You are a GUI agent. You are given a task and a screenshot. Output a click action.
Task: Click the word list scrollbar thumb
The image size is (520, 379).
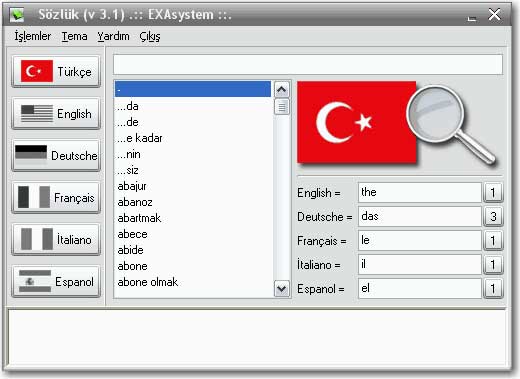[x=282, y=107]
